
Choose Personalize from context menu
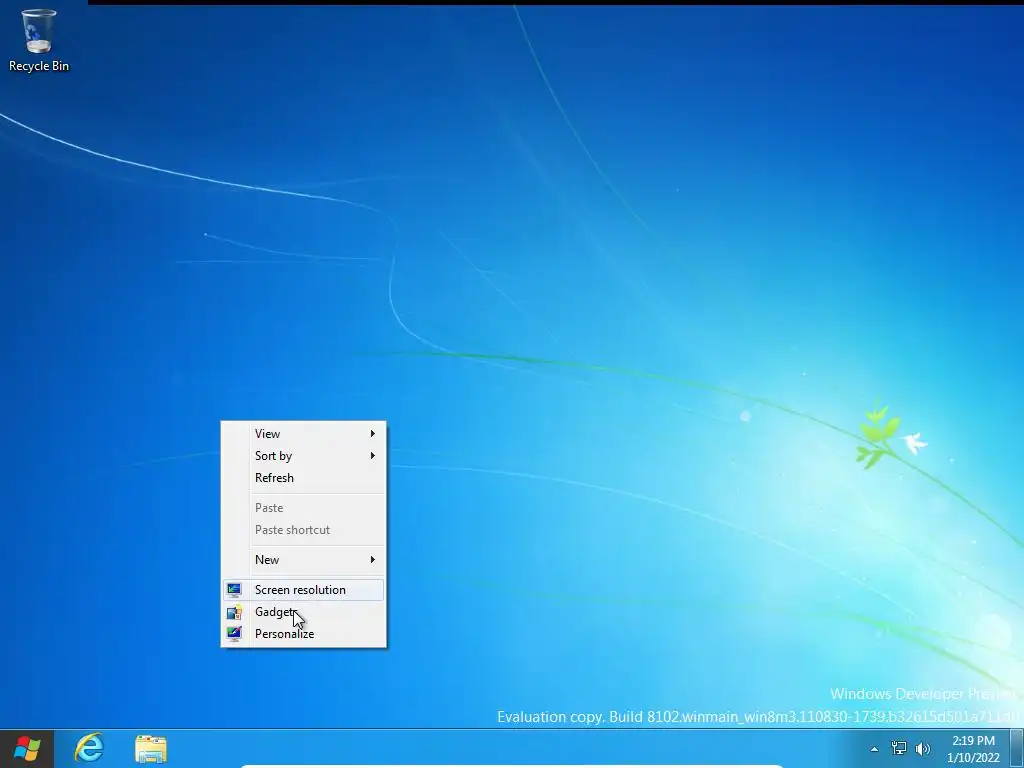point(304,634)
